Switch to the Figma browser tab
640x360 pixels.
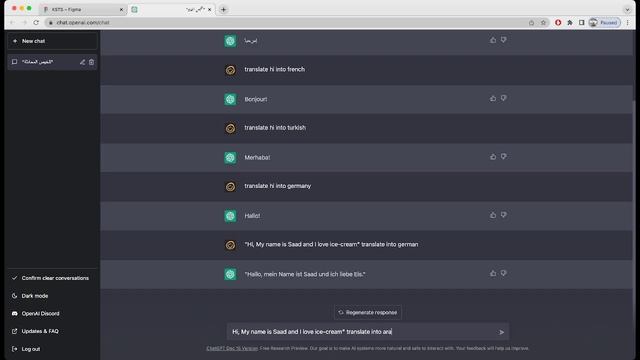[82, 9]
